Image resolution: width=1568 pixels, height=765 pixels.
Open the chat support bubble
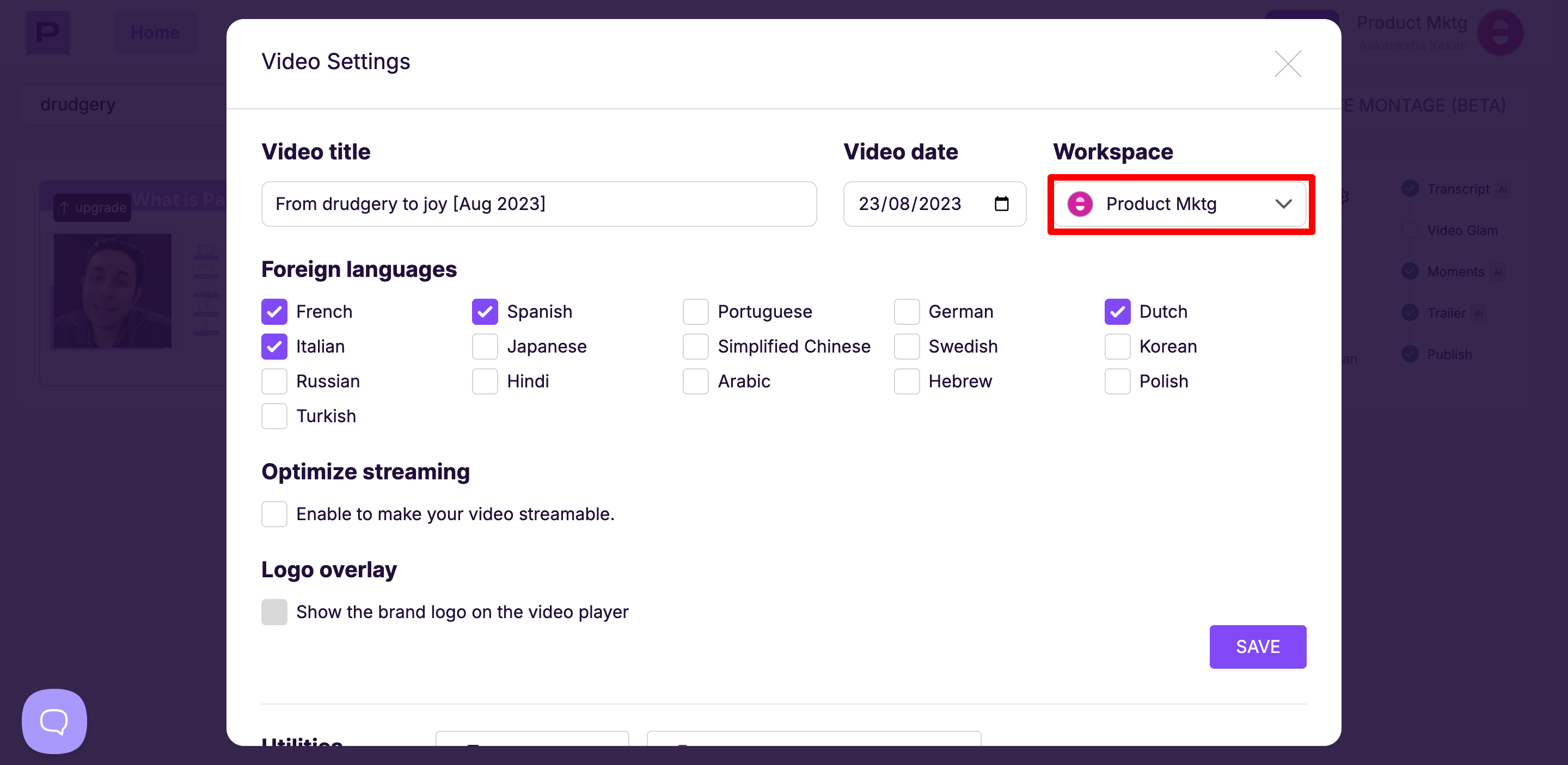pos(54,720)
